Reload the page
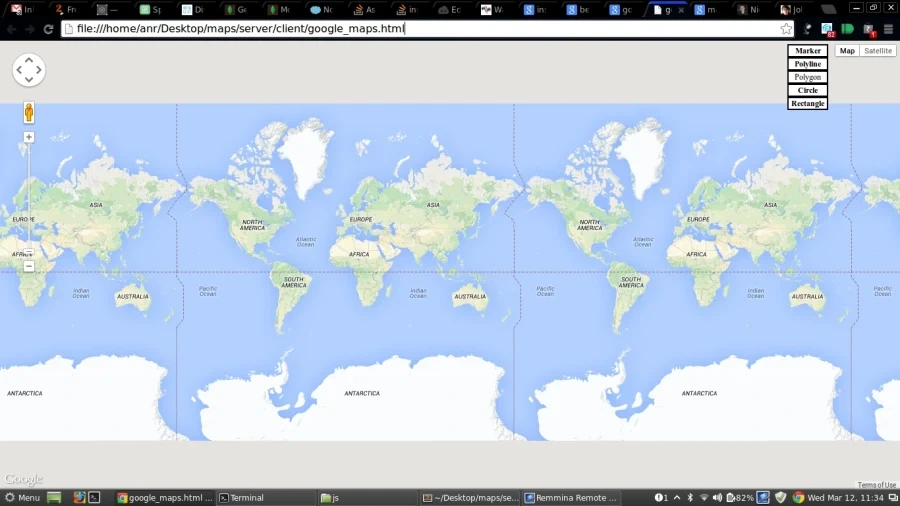900x506 pixels. click(48, 29)
